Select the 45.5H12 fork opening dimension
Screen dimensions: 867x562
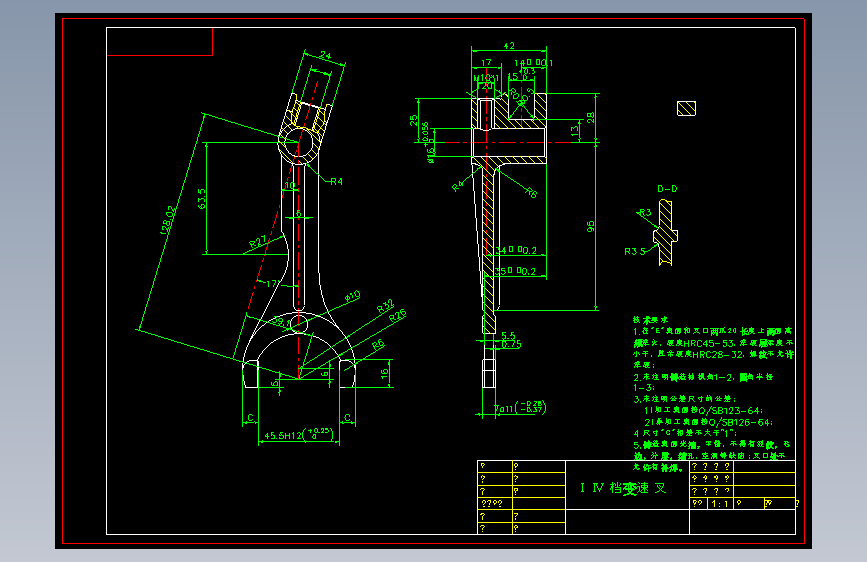click(299, 434)
